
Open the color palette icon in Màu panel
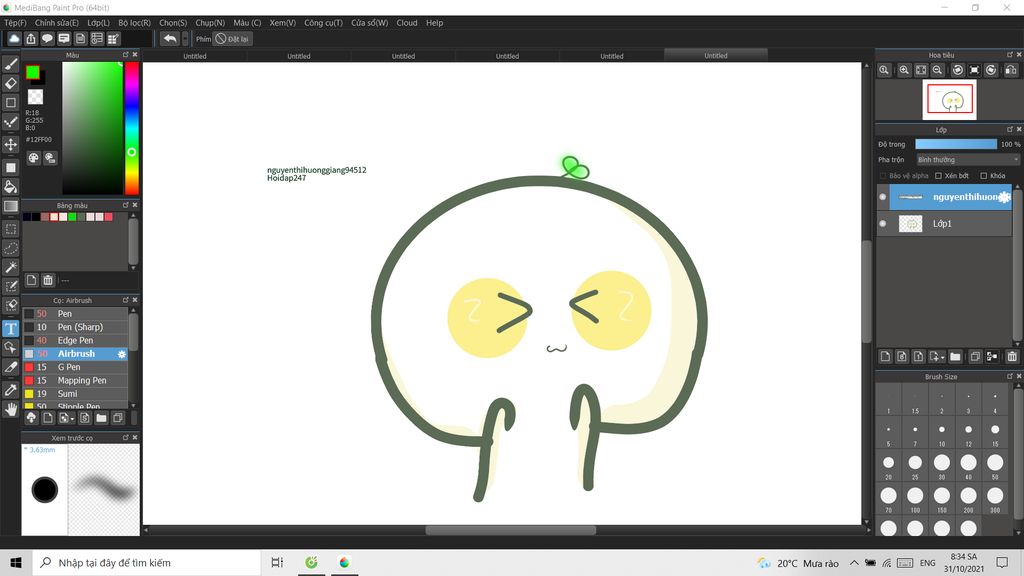(x=33, y=157)
